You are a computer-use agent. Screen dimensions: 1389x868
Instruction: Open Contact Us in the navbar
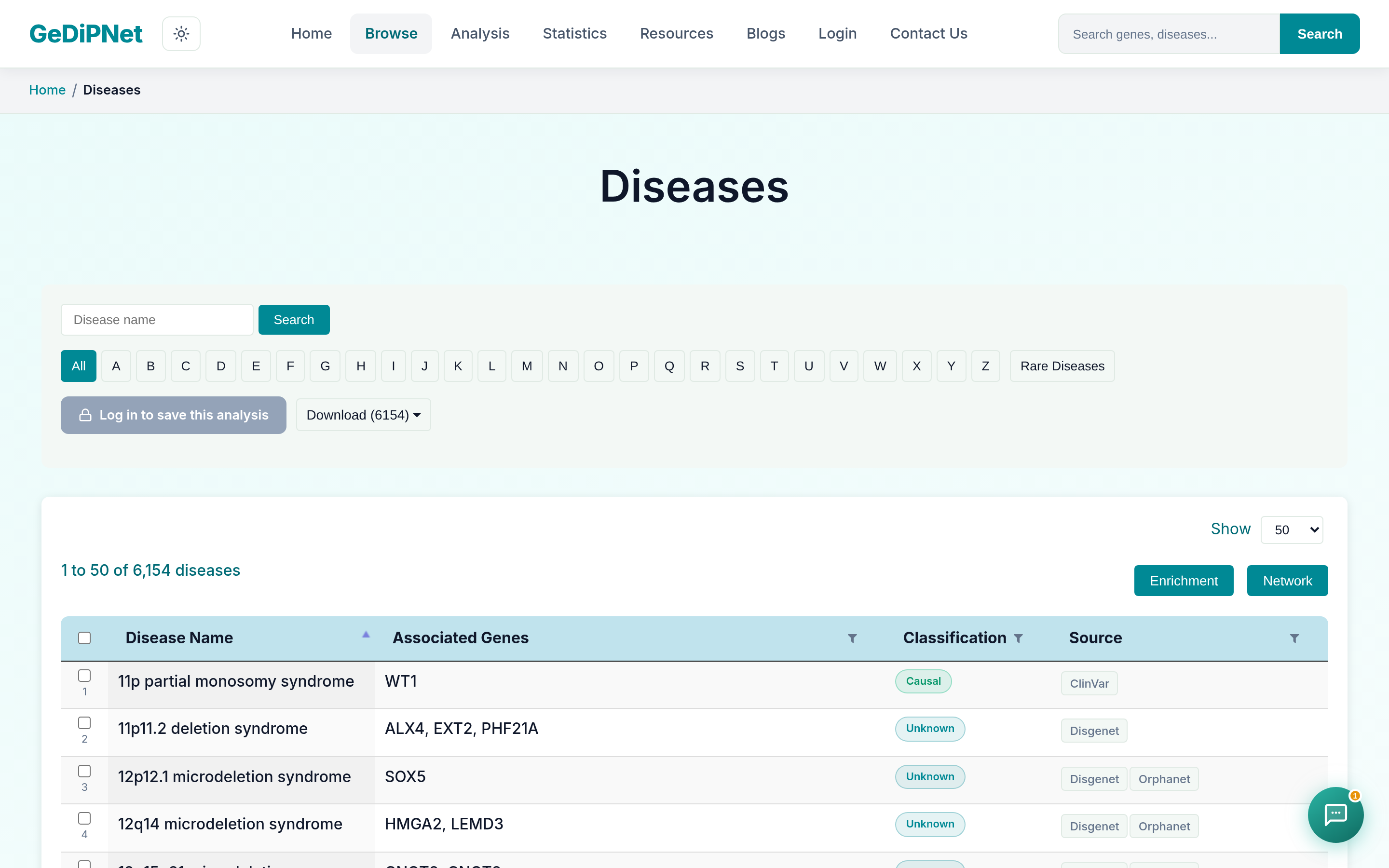tap(929, 34)
